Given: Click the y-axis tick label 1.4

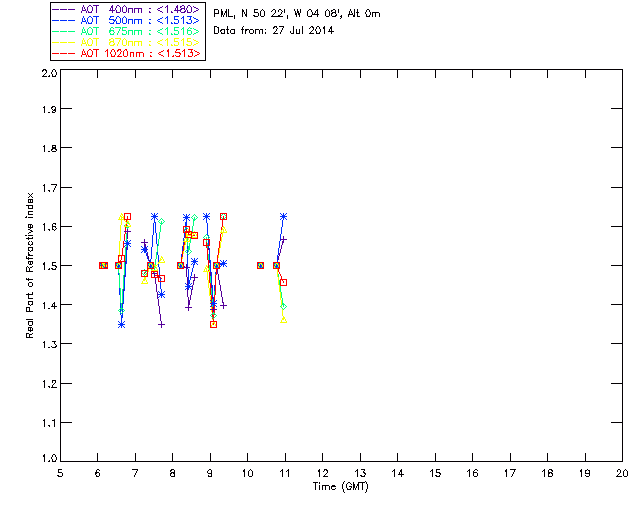Looking at the screenshot, I should point(49,305).
